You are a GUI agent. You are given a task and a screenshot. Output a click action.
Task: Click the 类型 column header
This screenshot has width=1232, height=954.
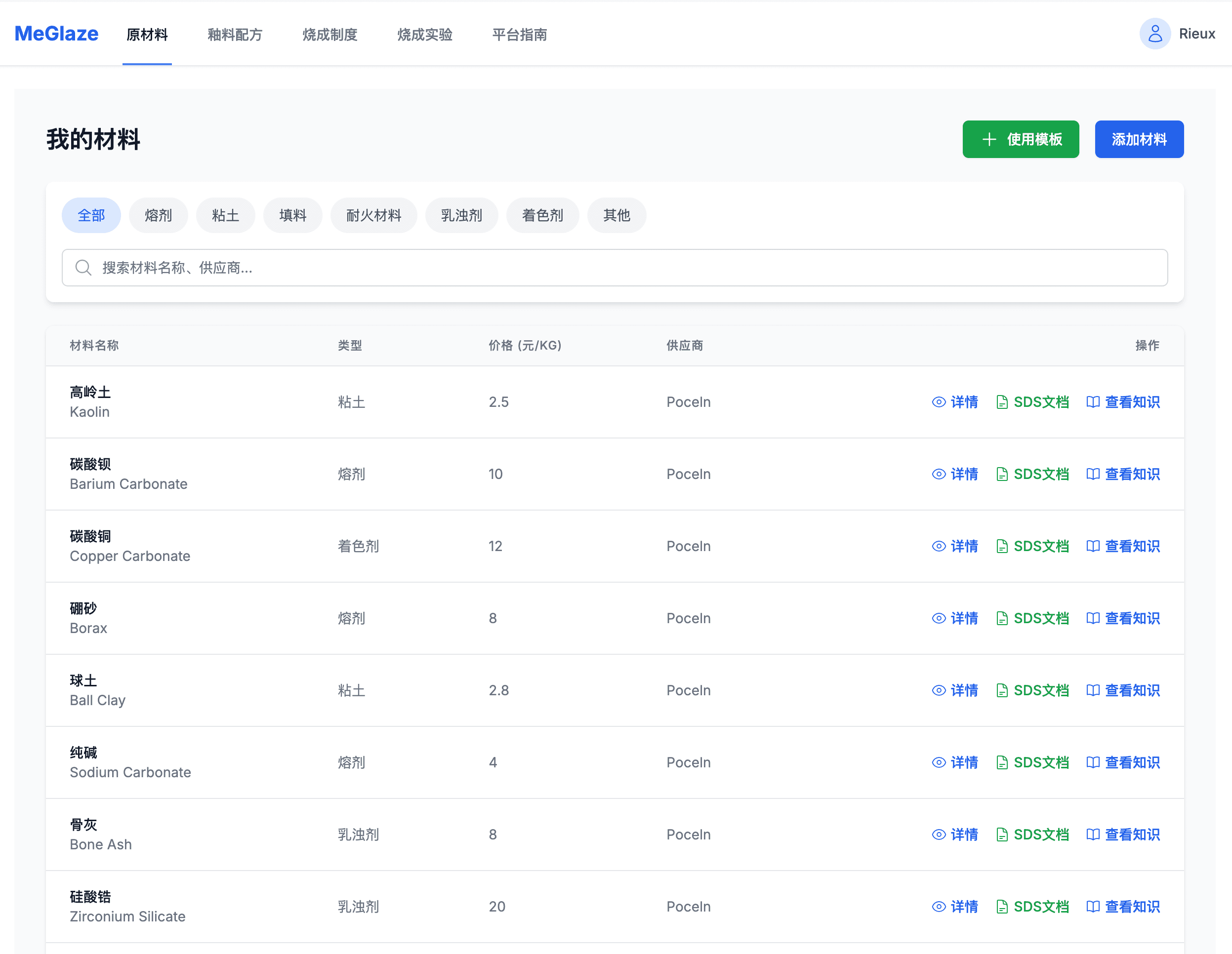click(x=350, y=346)
